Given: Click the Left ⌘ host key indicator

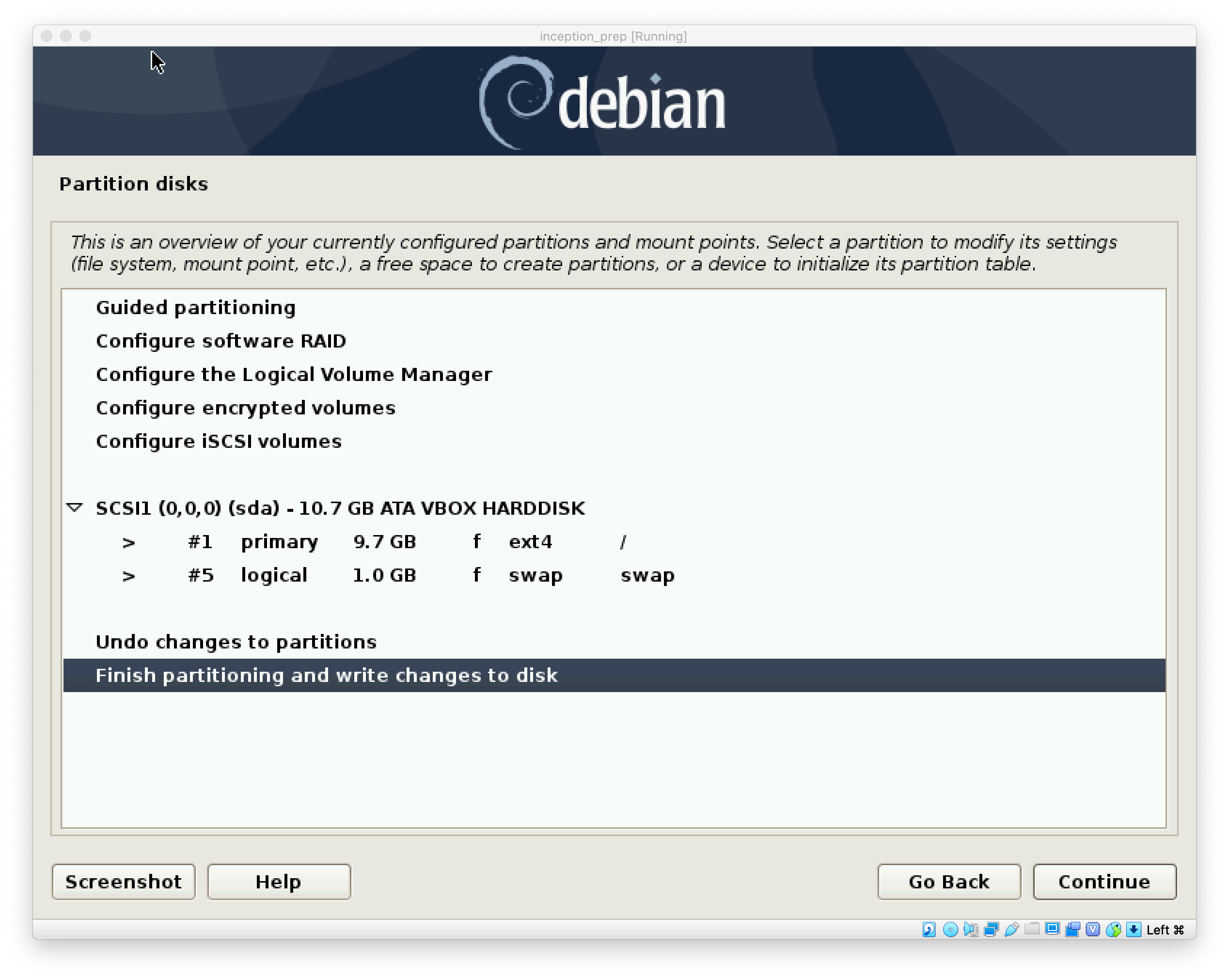Looking at the screenshot, I should click(1165, 930).
